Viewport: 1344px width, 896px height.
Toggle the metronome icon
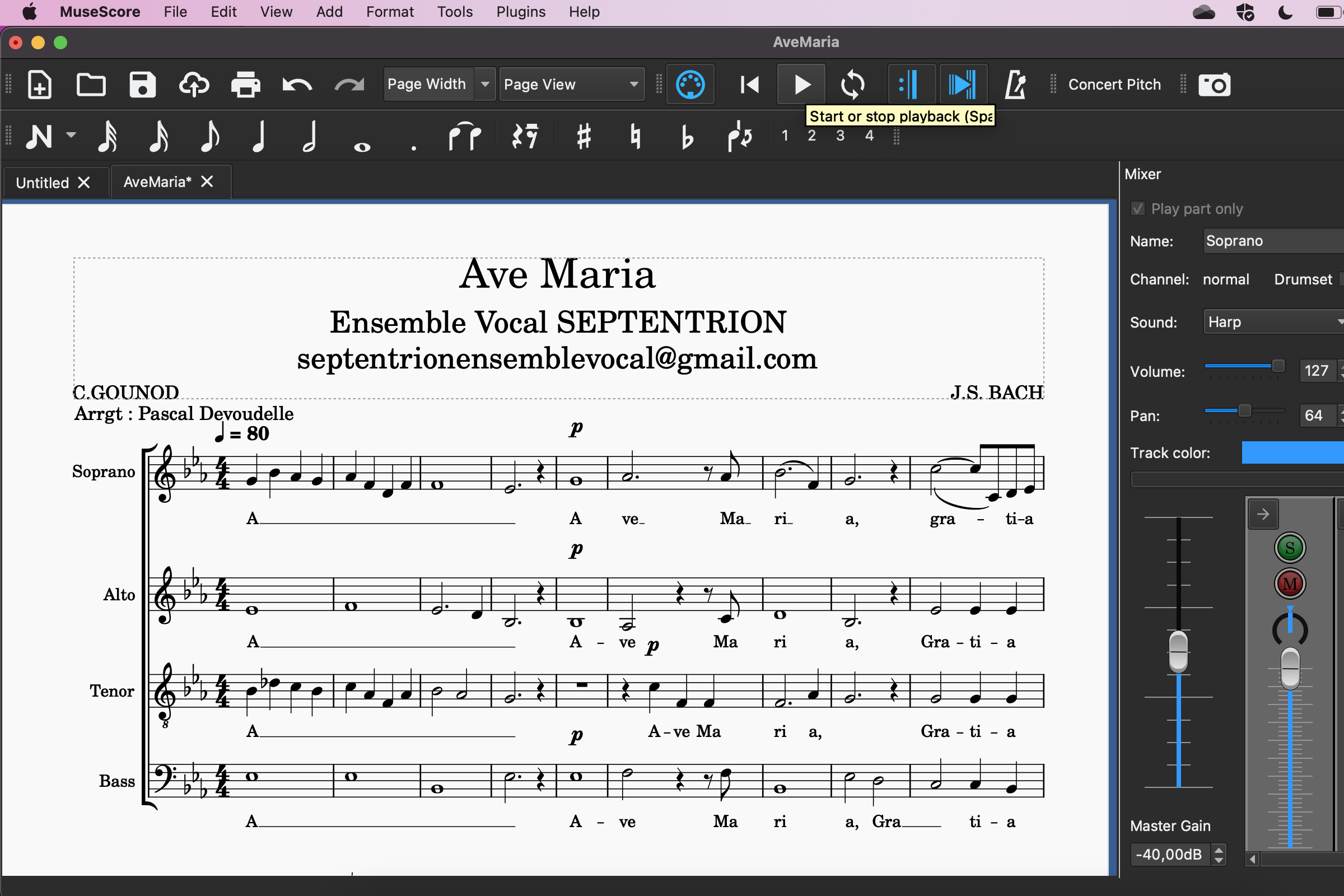click(1015, 85)
